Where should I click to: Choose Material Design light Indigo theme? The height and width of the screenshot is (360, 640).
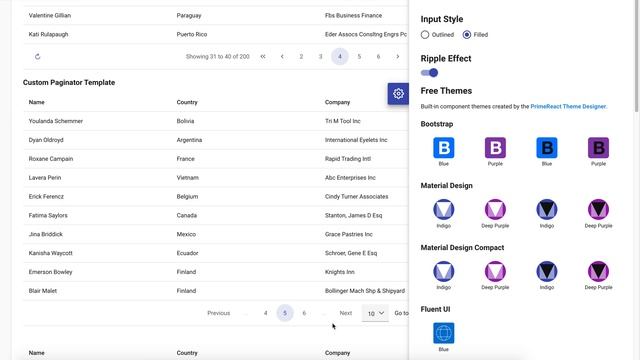[x=444, y=209]
